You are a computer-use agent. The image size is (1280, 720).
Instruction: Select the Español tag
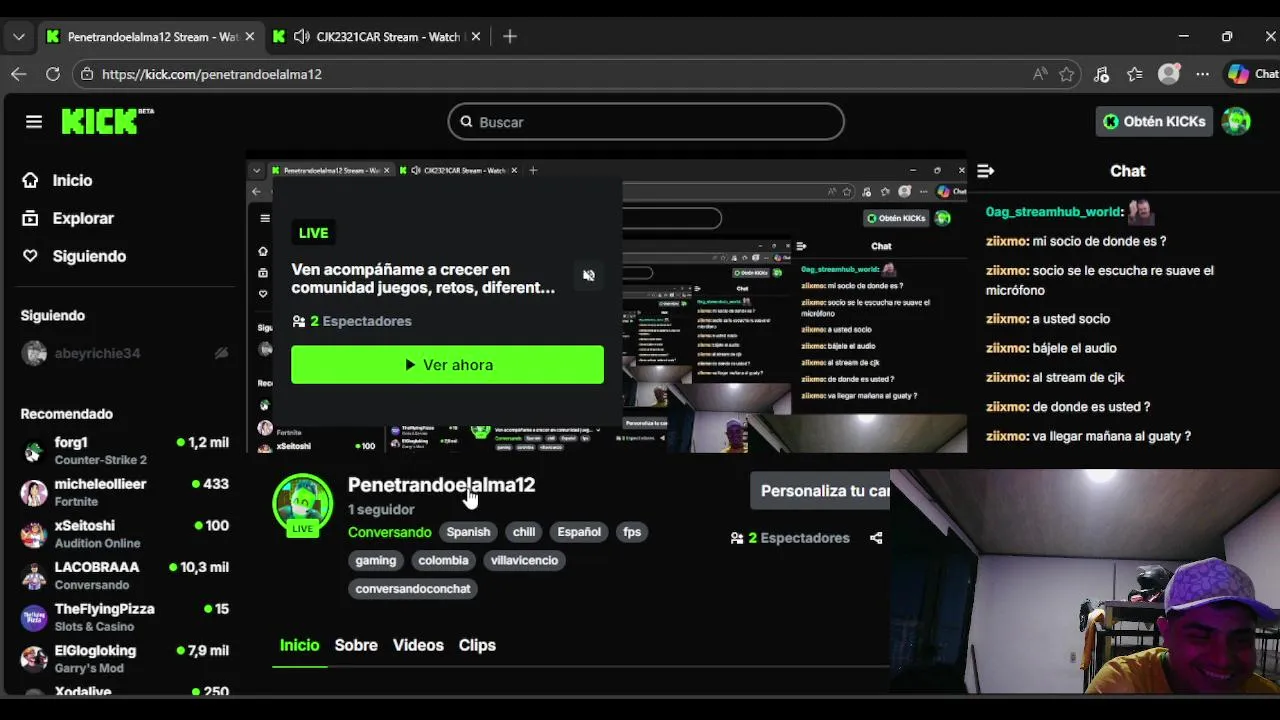click(x=579, y=532)
